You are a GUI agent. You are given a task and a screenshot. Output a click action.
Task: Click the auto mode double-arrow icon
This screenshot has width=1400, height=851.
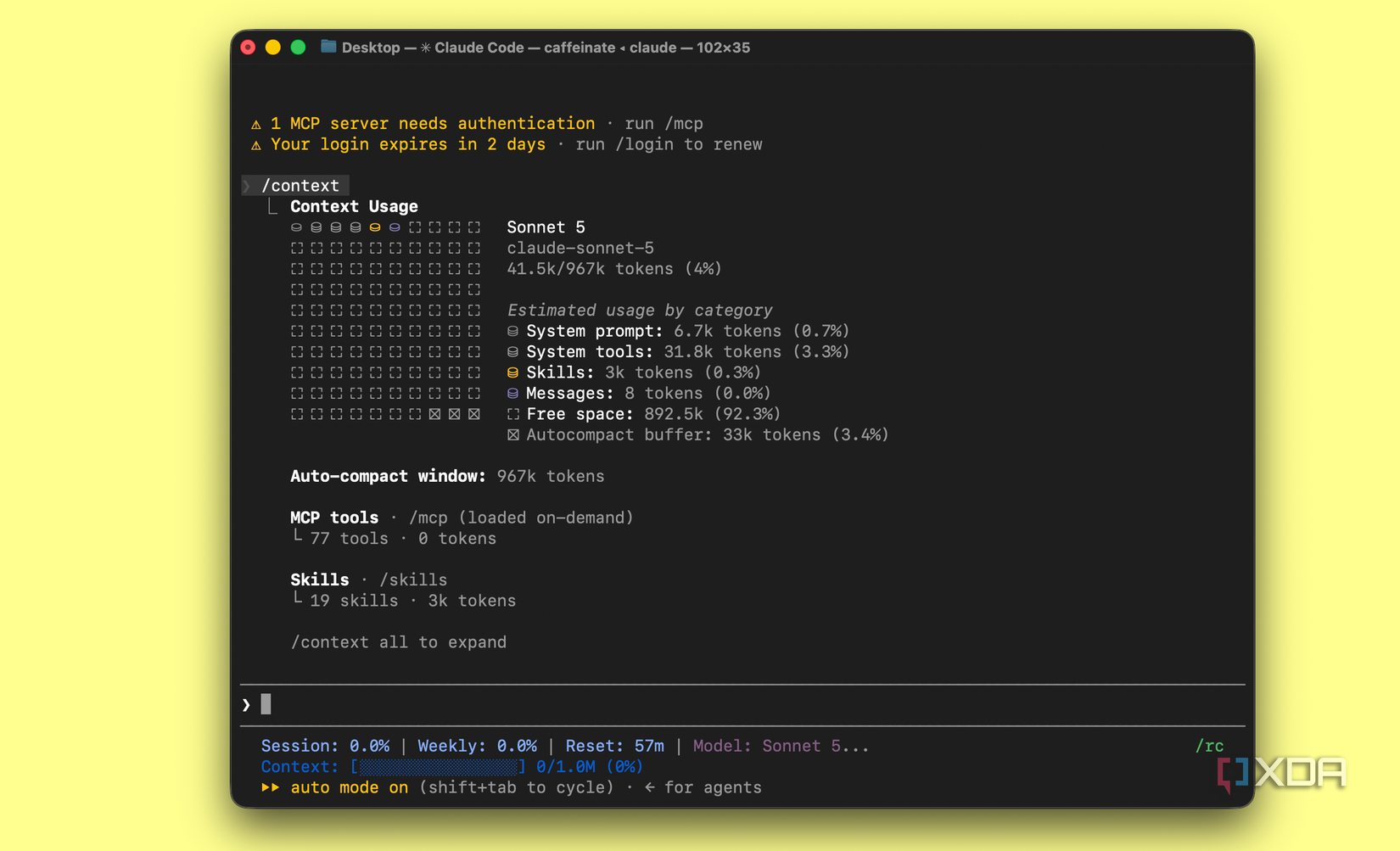270,787
